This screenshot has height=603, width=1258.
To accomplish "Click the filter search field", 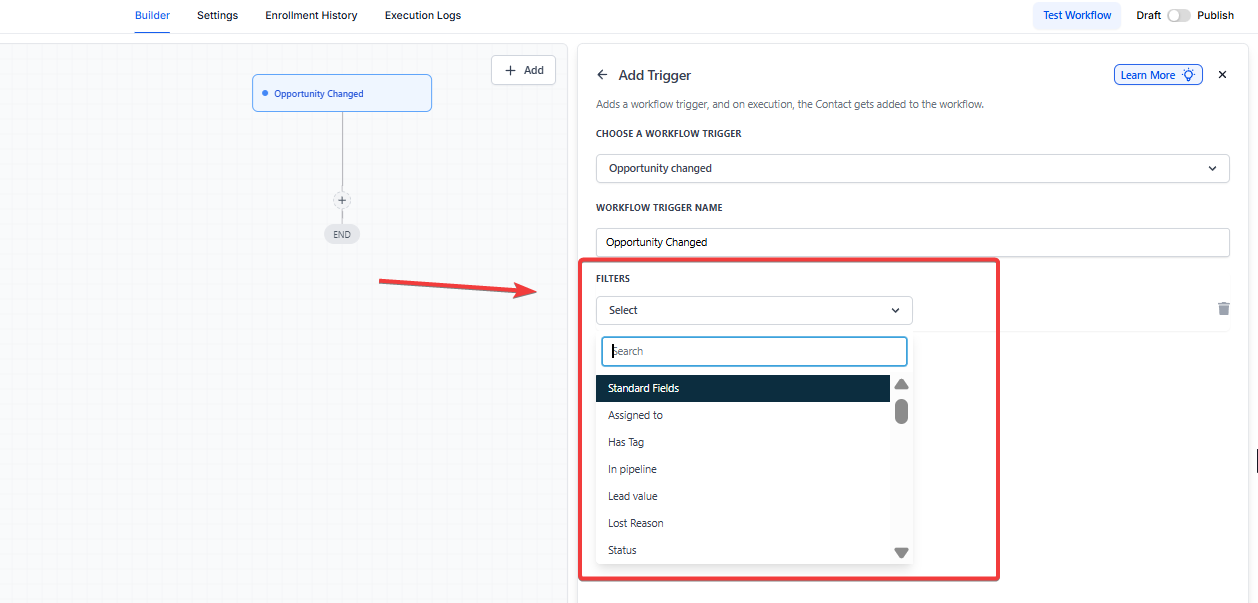I will point(754,351).
